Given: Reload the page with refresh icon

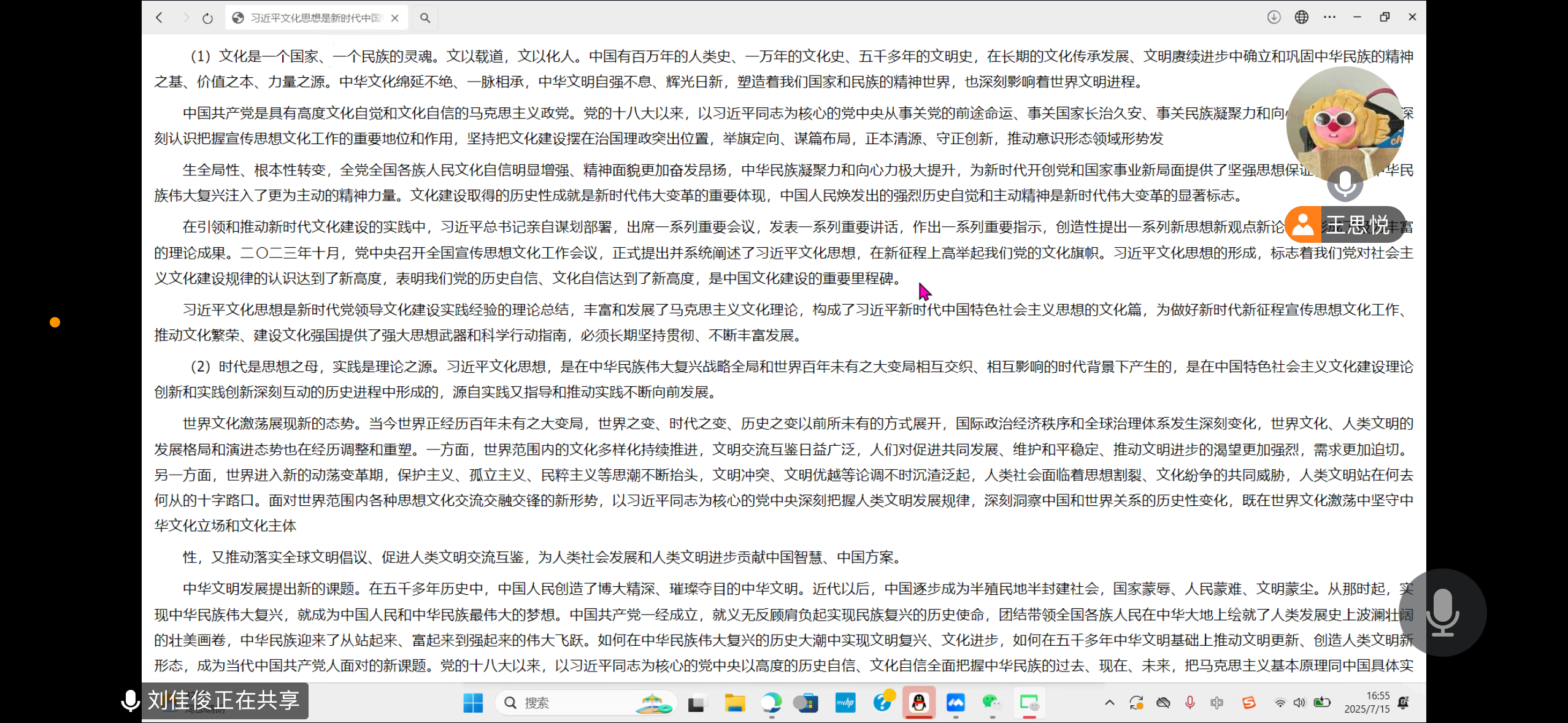Looking at the screenshot, I should coord(207,18).
